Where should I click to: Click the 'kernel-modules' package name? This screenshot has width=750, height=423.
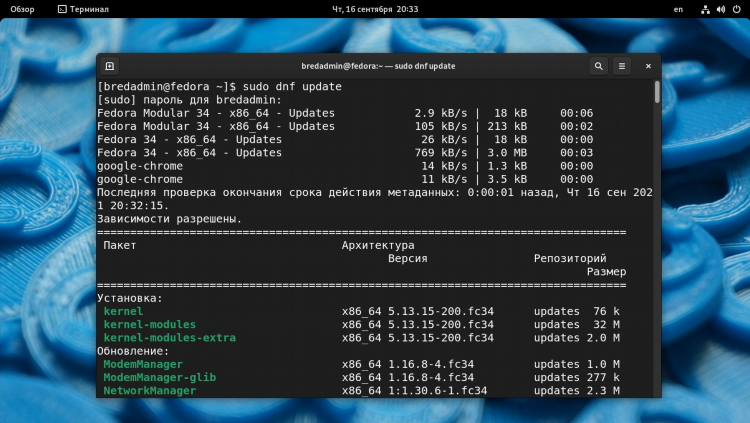tap(150, 325)
